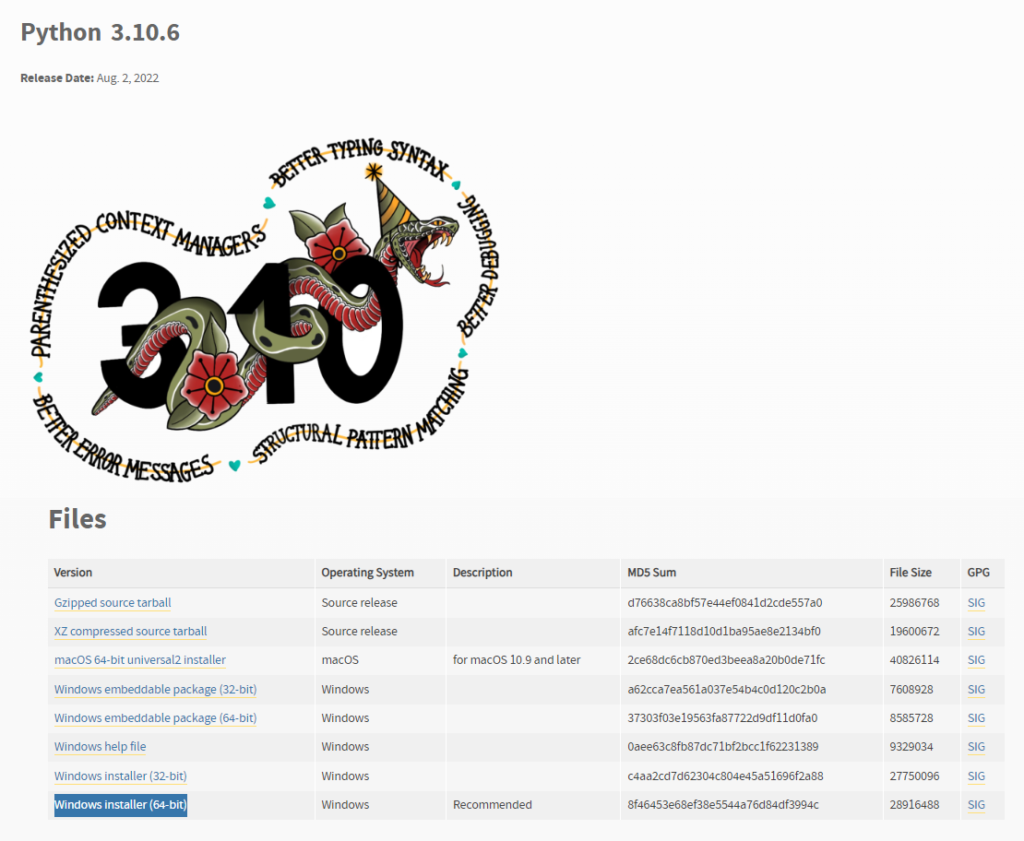Click file size 9329034
The height and width of the screenshot is (841, 1024).
tap(911, 747)
